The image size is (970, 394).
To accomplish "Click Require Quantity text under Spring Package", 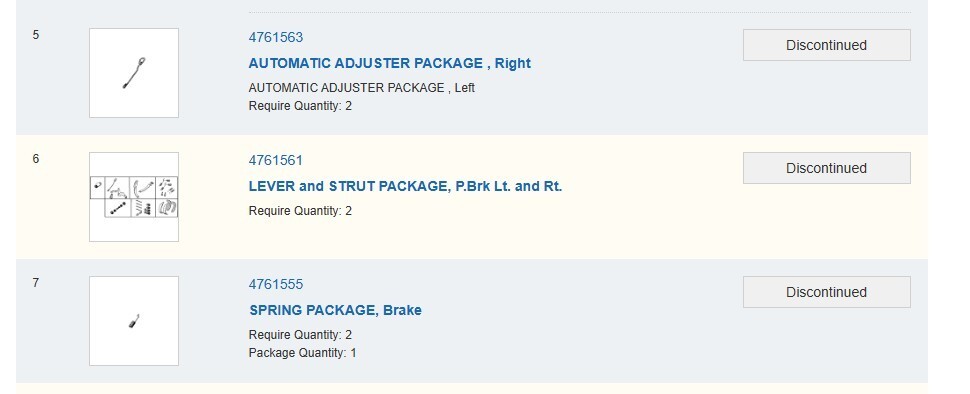I will point(300,335).
